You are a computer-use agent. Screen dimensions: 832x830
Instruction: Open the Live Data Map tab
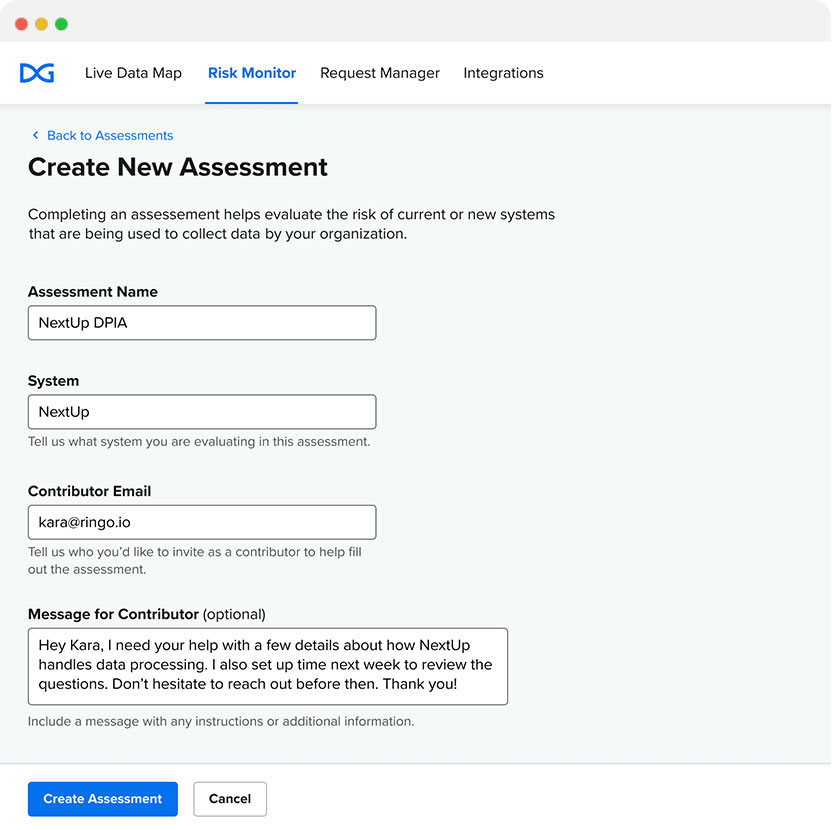133,73
